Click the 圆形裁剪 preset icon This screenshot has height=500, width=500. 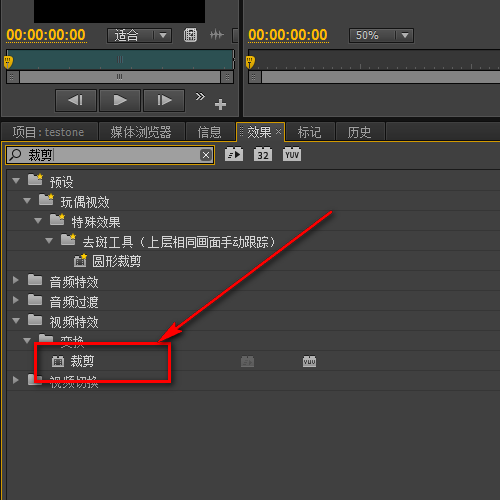(x=80, y=261)
